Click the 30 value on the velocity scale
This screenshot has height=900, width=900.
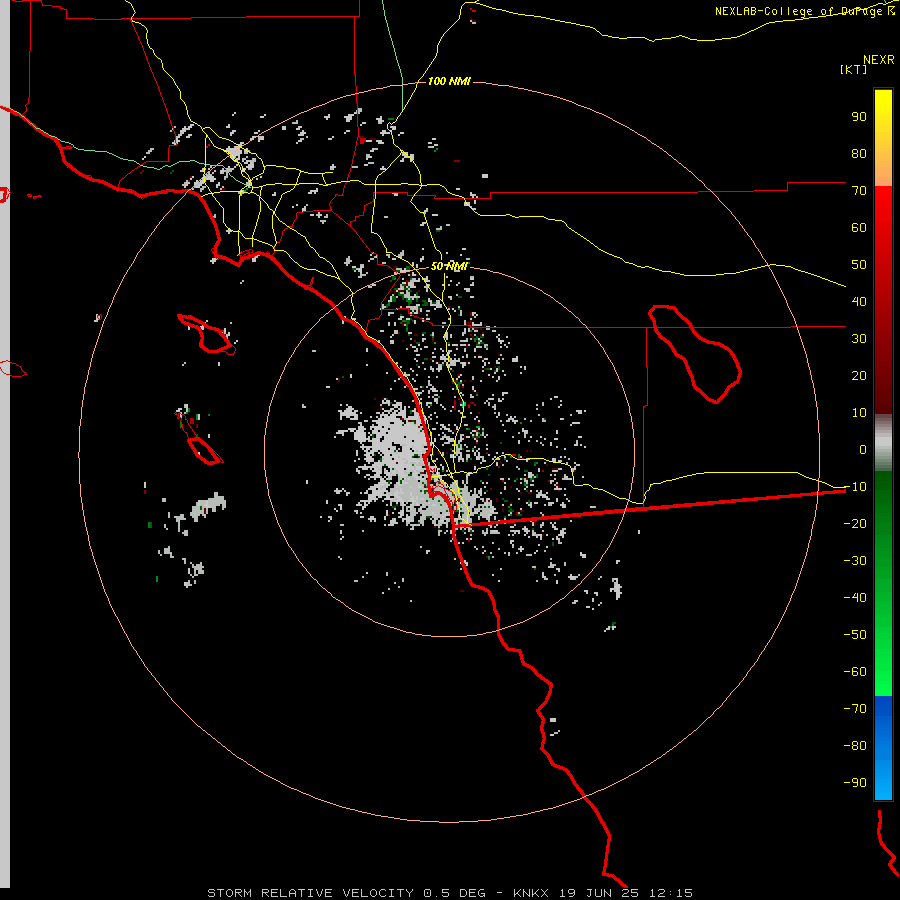click(x=859, y=339)
